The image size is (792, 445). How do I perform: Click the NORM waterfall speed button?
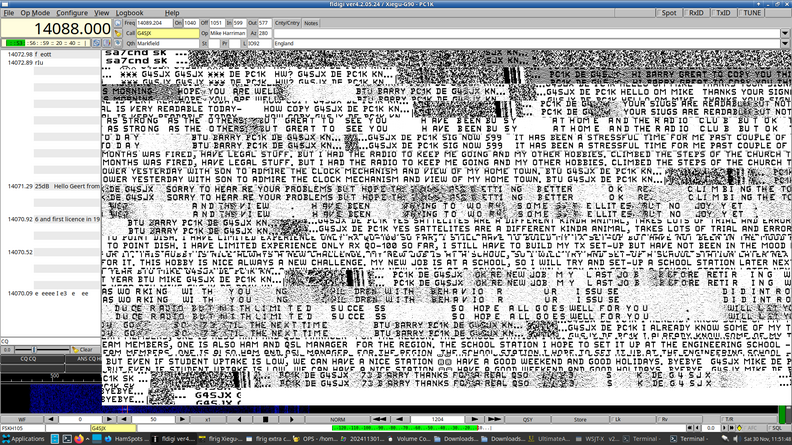click(x=337, y=419)
